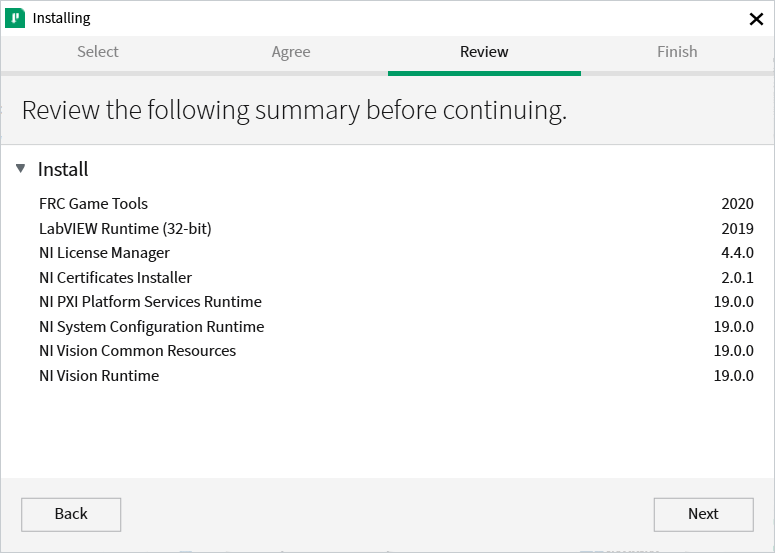Select the NI License Manager row
775x553 pixels.
(x=396, y=253)
